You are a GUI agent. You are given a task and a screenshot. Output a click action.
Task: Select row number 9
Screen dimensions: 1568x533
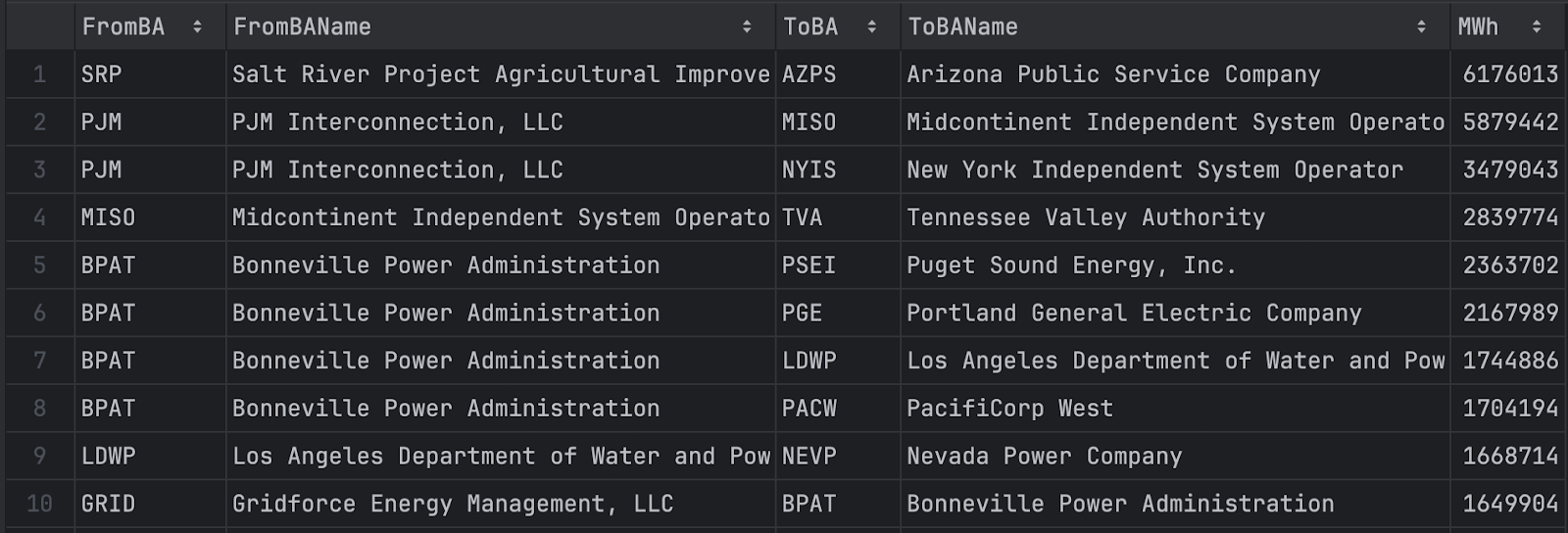pos(40,457)
